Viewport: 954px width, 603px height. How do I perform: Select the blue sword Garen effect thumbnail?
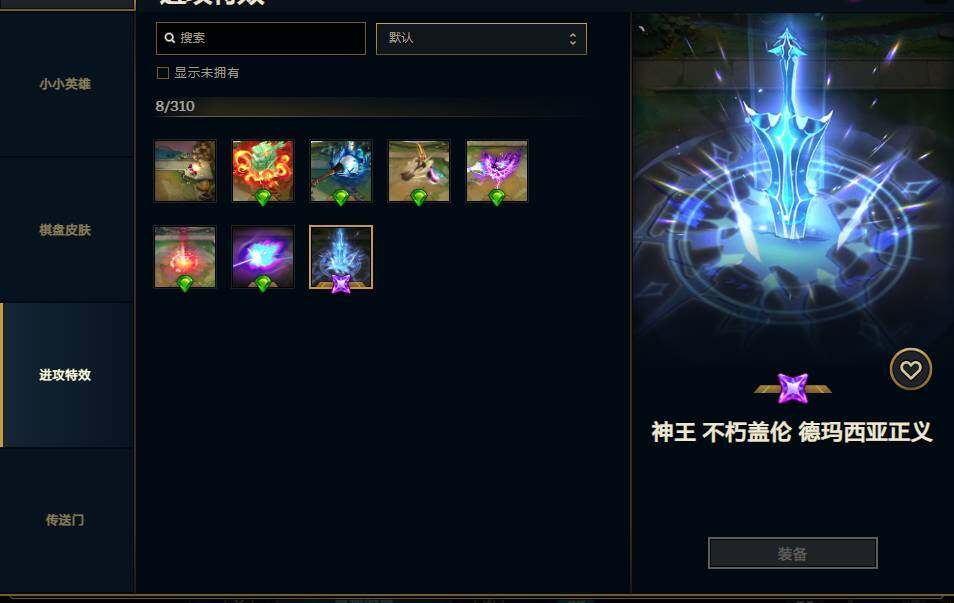pyautogui.click(x=341, y=257)
